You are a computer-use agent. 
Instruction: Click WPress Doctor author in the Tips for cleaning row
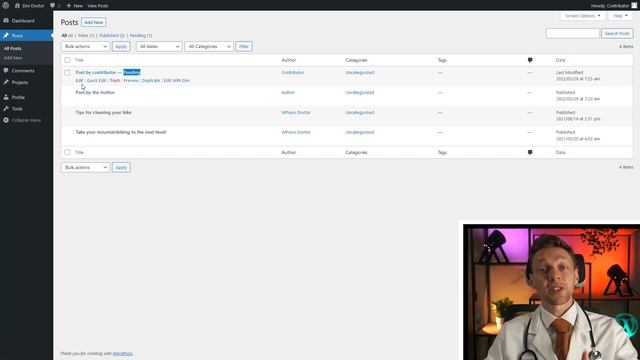(x=296, y=112)
